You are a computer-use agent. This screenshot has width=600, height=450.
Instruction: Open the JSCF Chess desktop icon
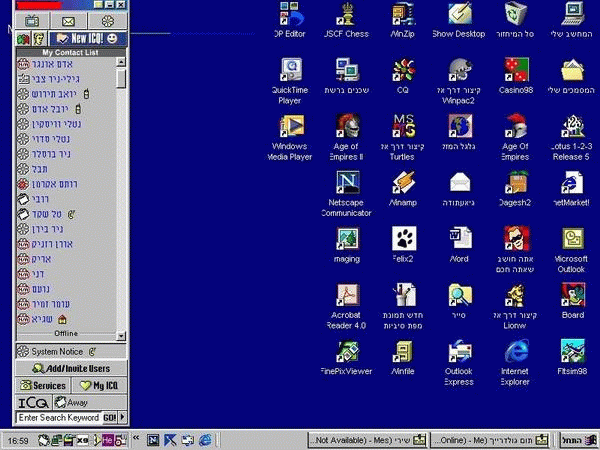(347, 20)
